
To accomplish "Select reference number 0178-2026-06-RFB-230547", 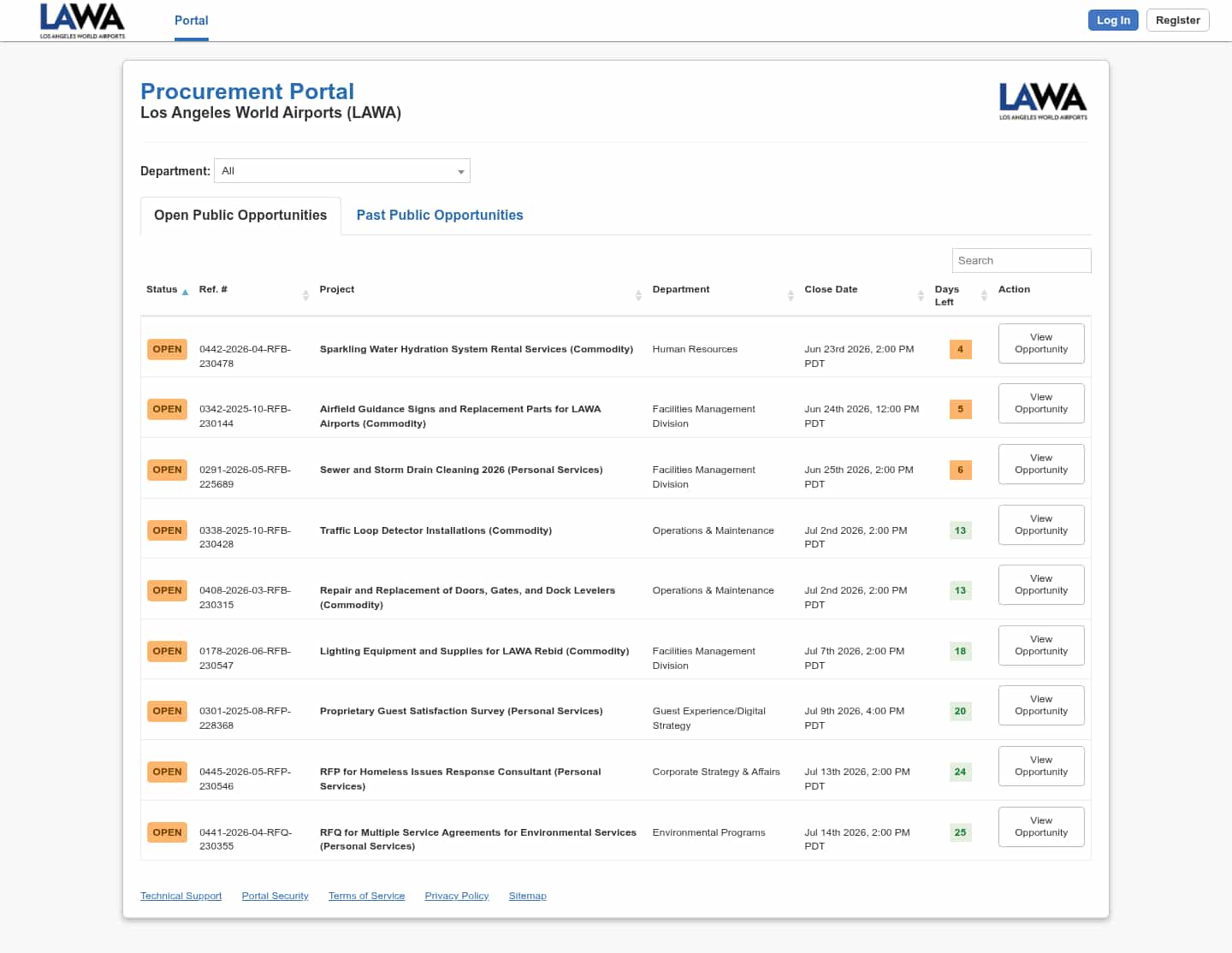I will click(246, 658).
